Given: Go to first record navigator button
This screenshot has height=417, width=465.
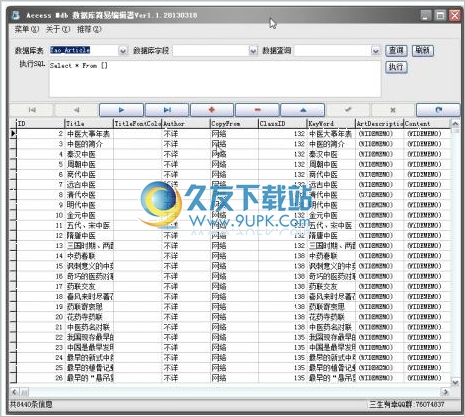Looking at the screenshot, I should (x=32, y=110).
